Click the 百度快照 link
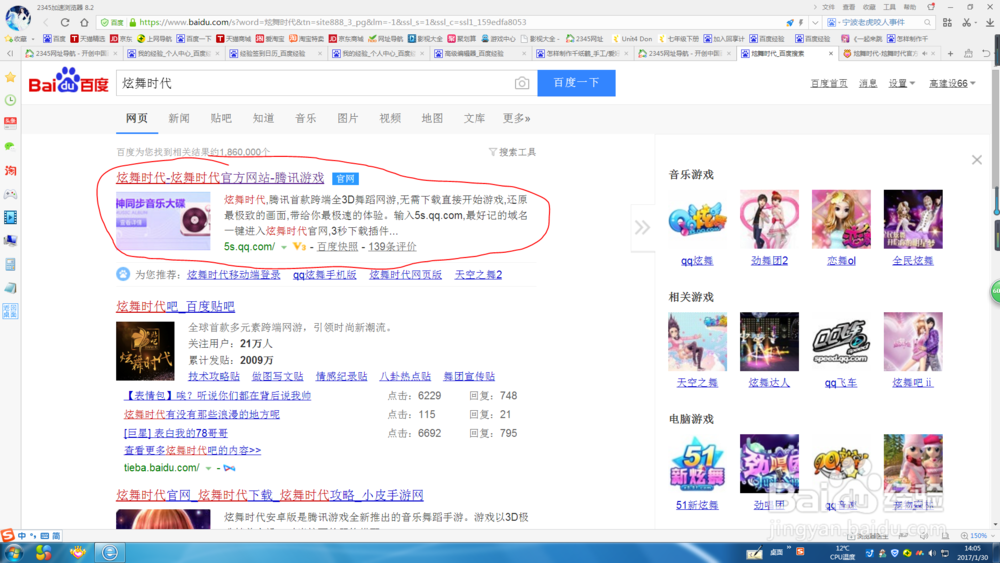This screenshot has height=563, width=1000. (337, 247)
